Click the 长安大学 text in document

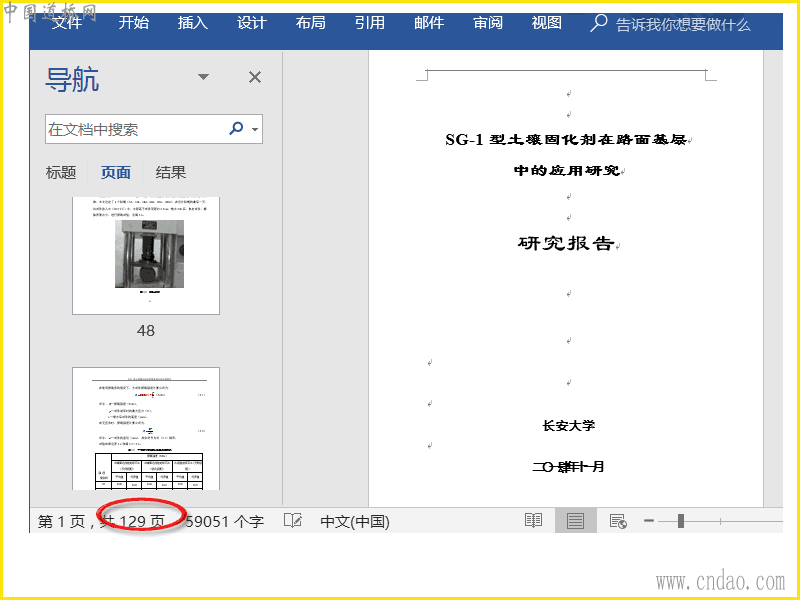pos(569,426)
